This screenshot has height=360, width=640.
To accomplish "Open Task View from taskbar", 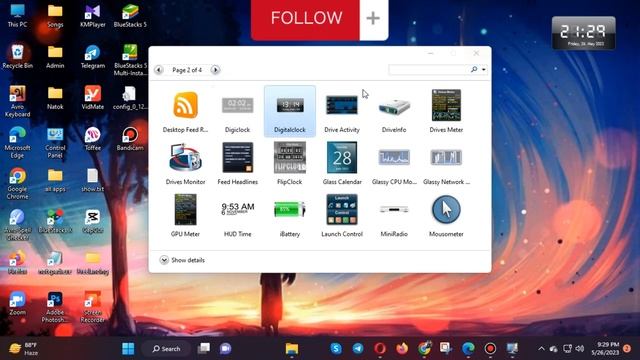I will 204,349.
